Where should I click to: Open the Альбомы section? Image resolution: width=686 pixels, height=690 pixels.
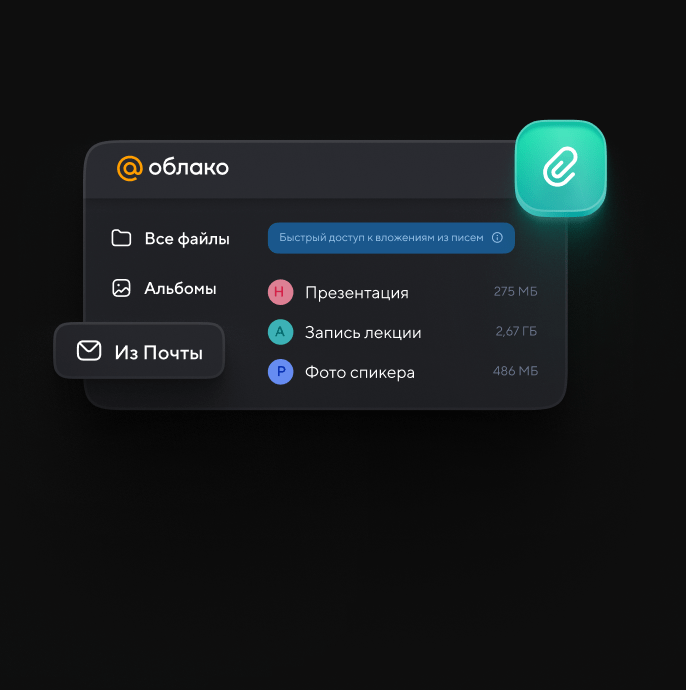[164, 288]
